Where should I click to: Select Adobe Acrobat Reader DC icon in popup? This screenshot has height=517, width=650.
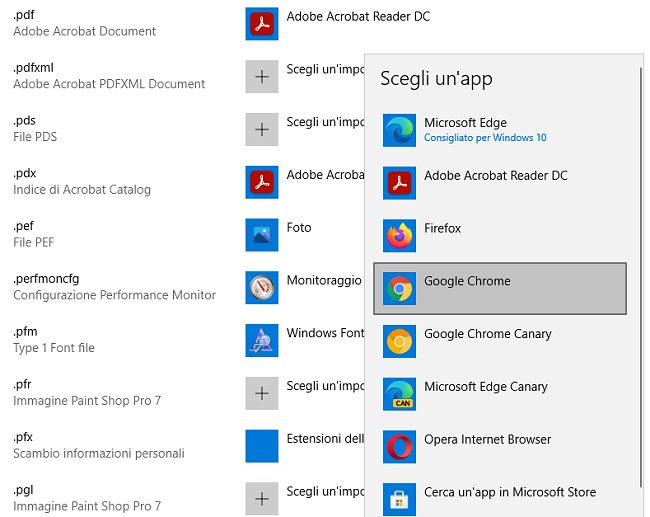(399, 183)
